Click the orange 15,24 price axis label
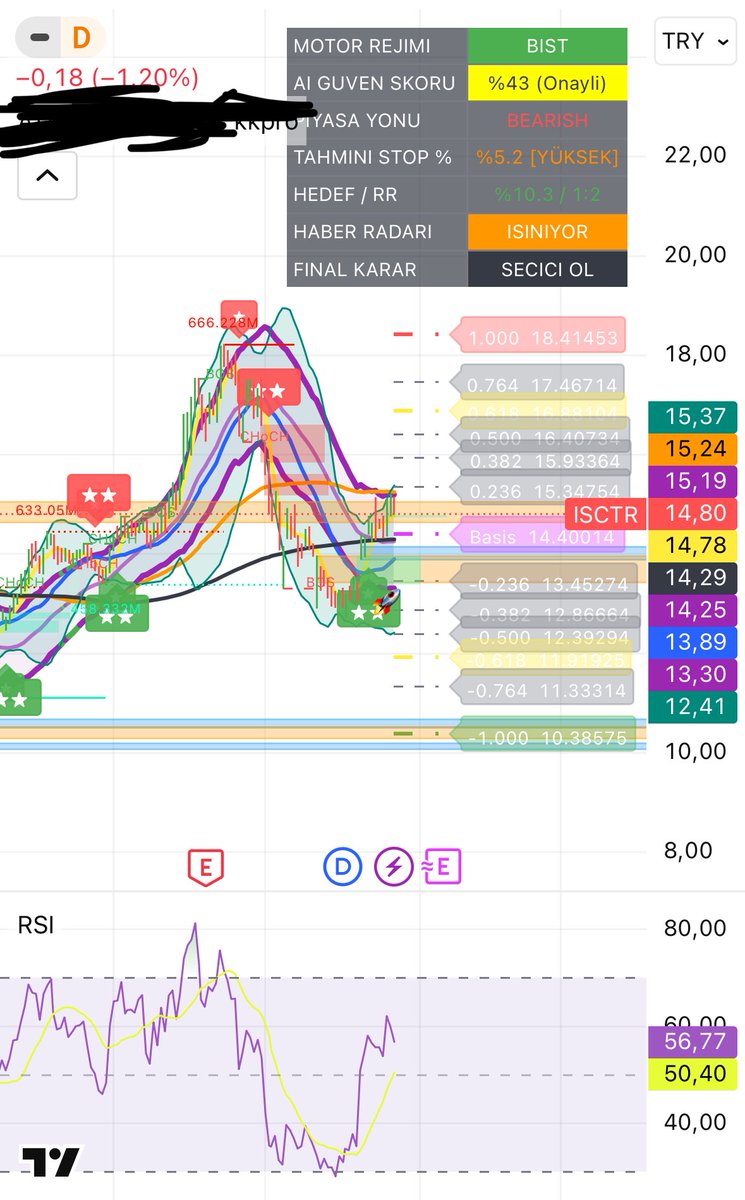Image resolution: width=745 pixels, height=1200 pixels. [693, 449]
